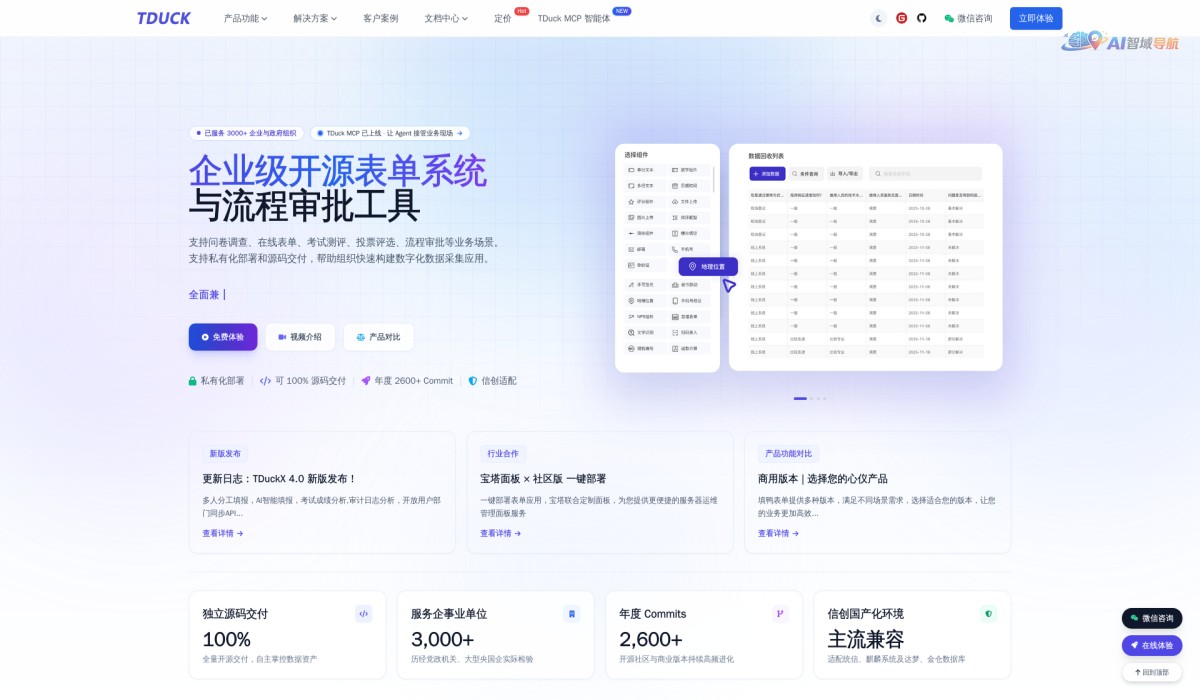Click the 2,600+ statistic value

651,640
